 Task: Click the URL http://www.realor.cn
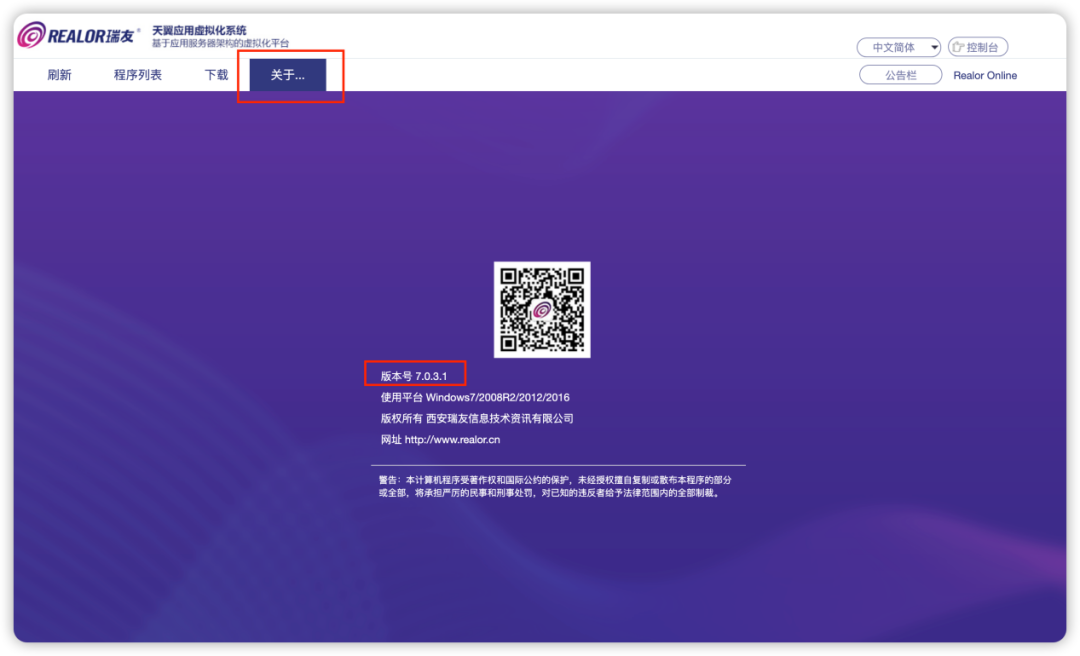[452, 440]
